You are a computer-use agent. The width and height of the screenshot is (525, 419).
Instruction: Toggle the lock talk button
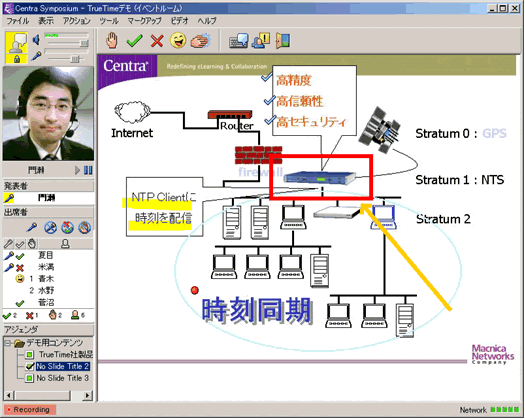[x=17, y=60]
